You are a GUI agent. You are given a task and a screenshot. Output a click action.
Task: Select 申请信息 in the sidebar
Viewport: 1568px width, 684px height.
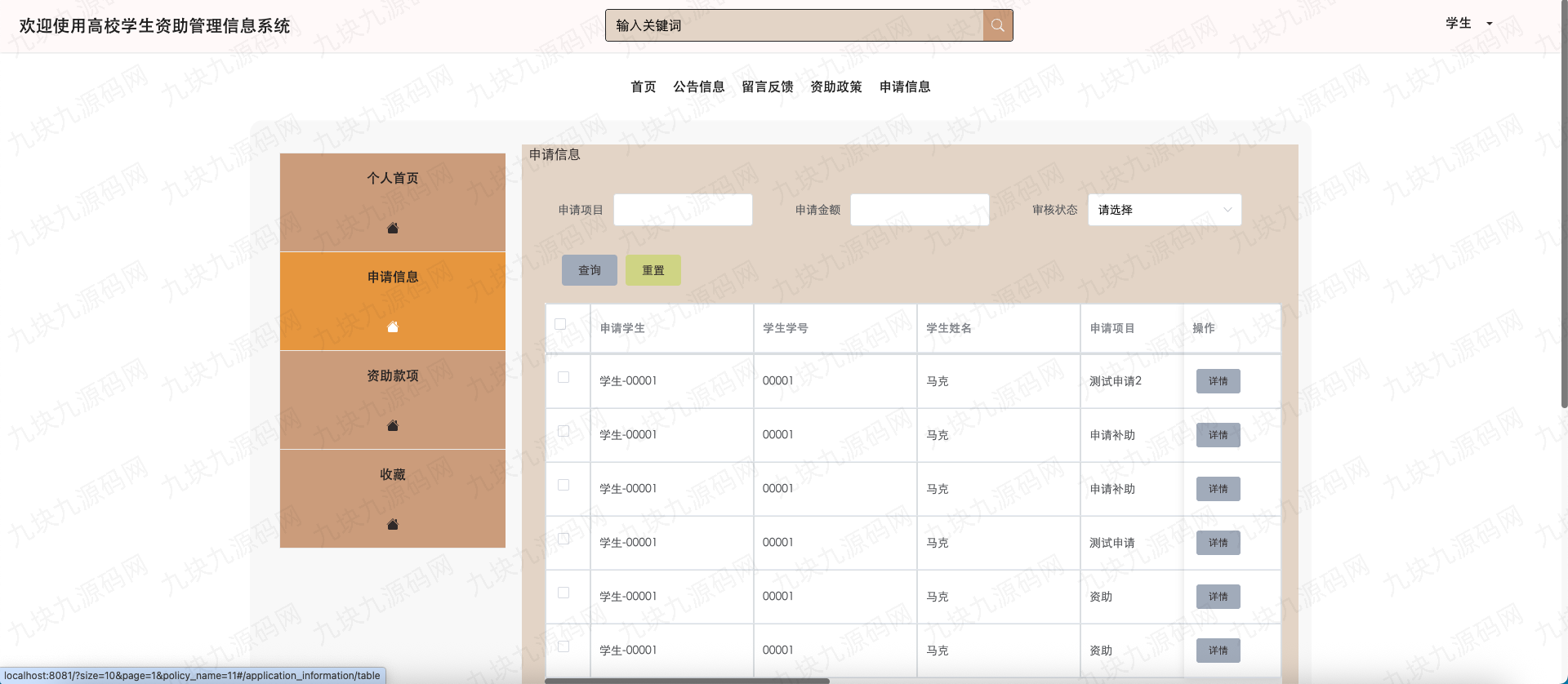coord(393,301)
